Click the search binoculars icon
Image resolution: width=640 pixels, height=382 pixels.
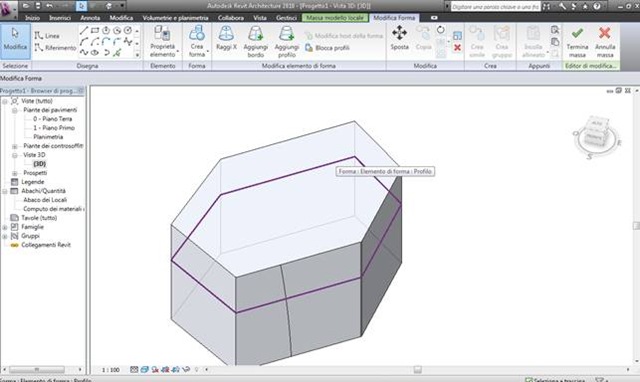pos(546,6)
